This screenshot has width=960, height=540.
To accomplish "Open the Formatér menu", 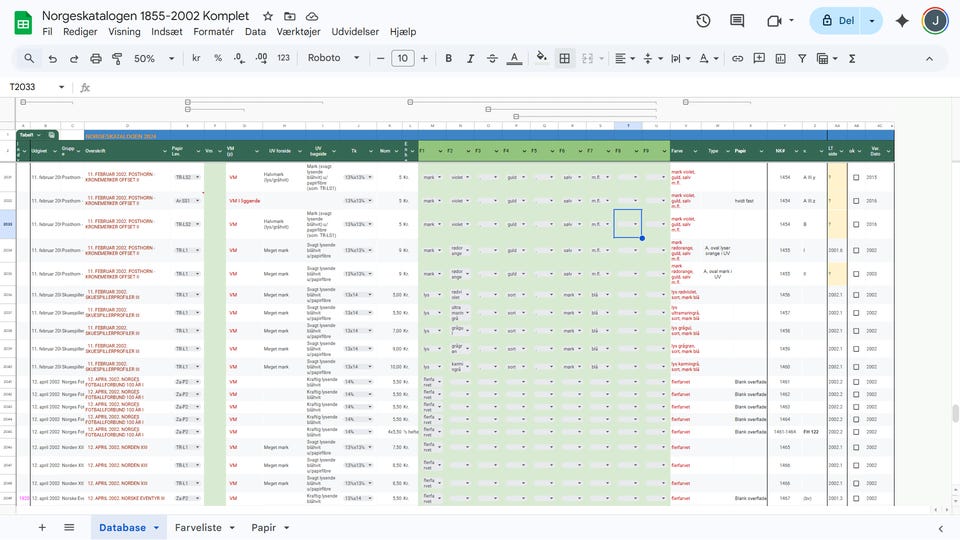I will pyautogui.click(x=213, y=32).
